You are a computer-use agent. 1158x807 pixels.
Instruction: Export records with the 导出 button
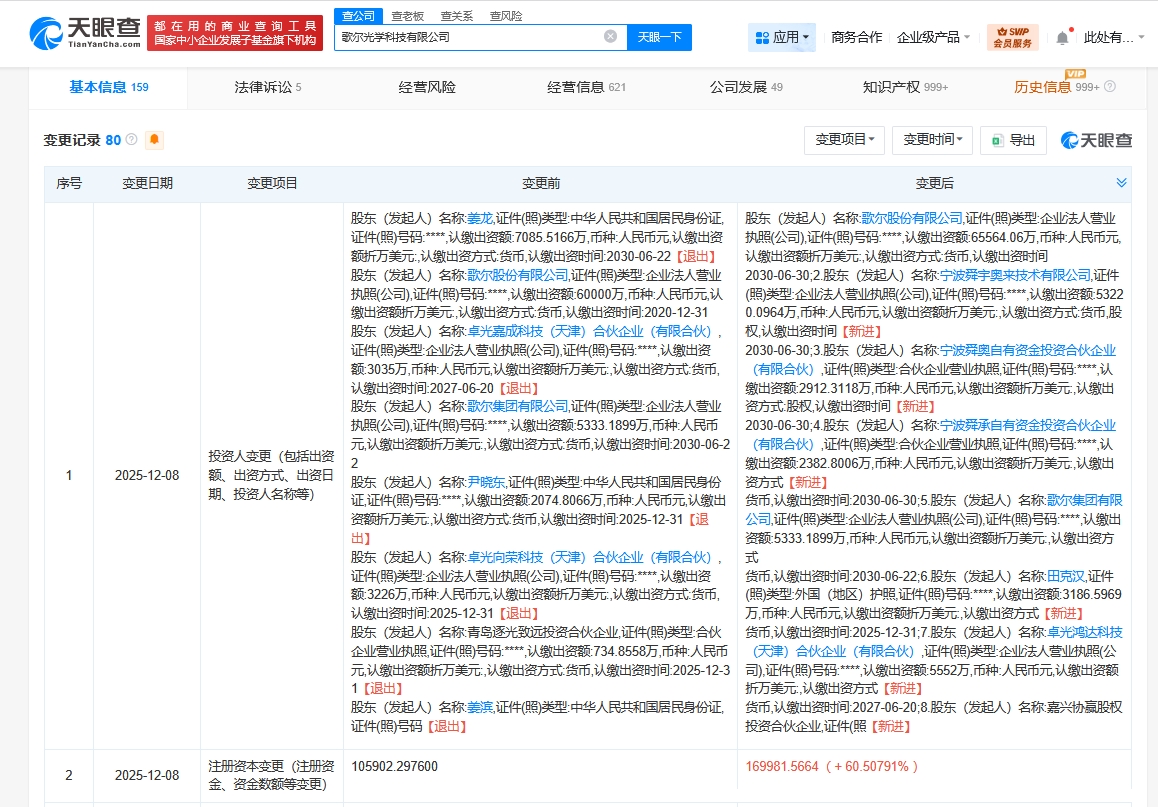coord(1013,140)
